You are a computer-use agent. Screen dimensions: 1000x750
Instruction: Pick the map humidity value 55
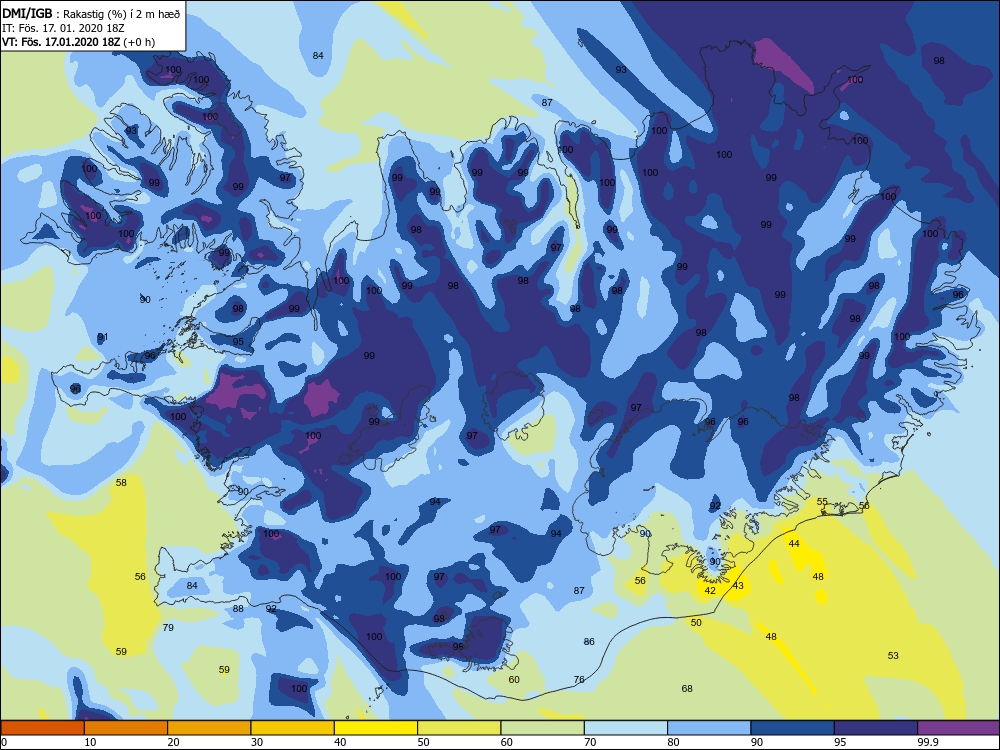822,502
